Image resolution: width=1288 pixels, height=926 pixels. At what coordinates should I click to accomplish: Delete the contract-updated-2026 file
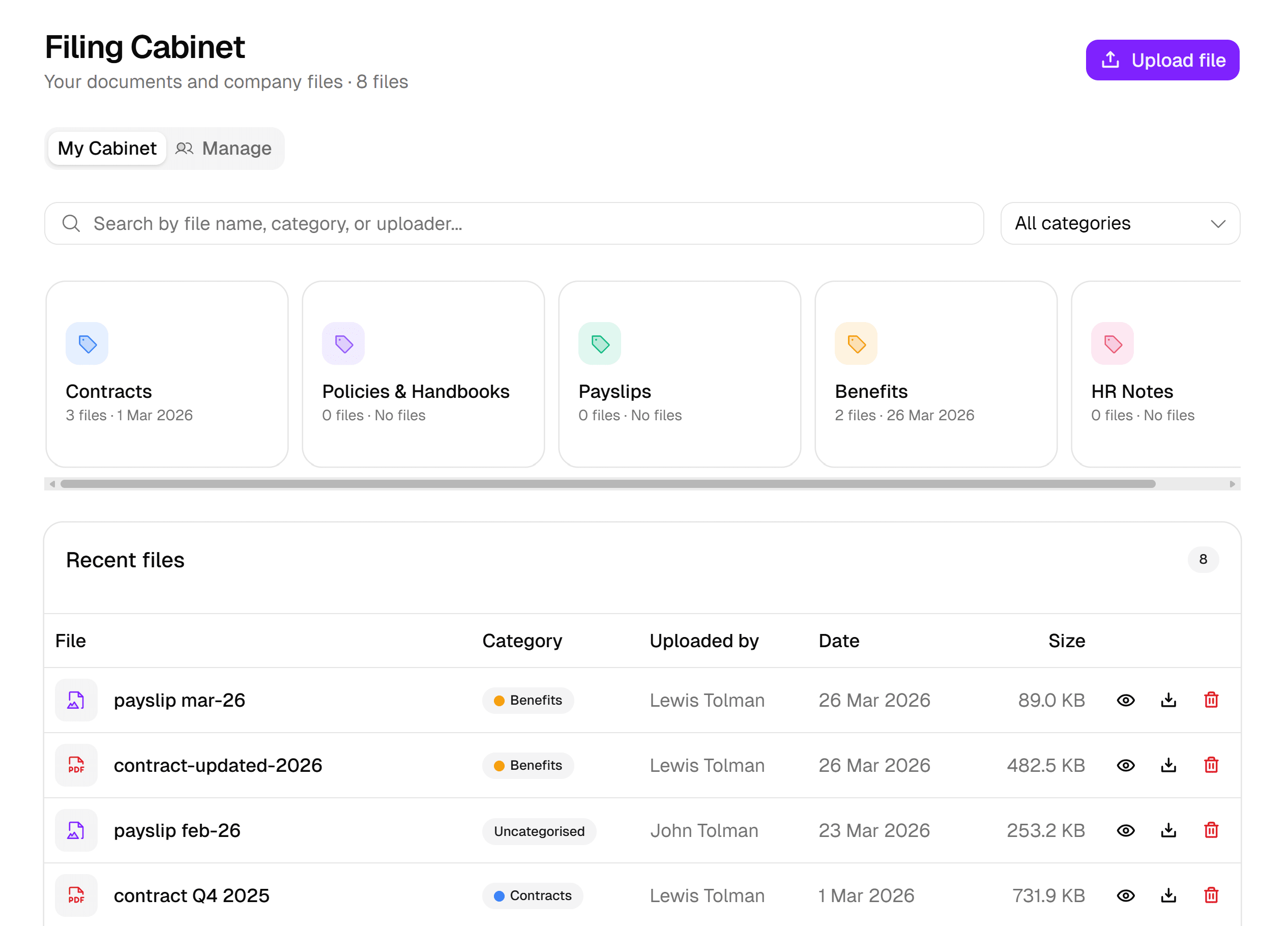[1211, 765]
